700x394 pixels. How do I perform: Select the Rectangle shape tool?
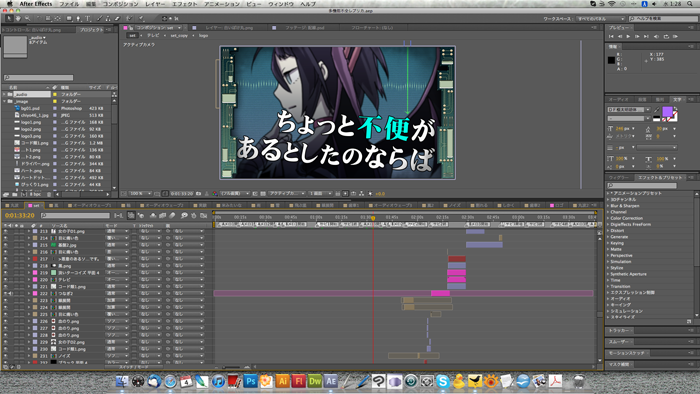[69, 19]
